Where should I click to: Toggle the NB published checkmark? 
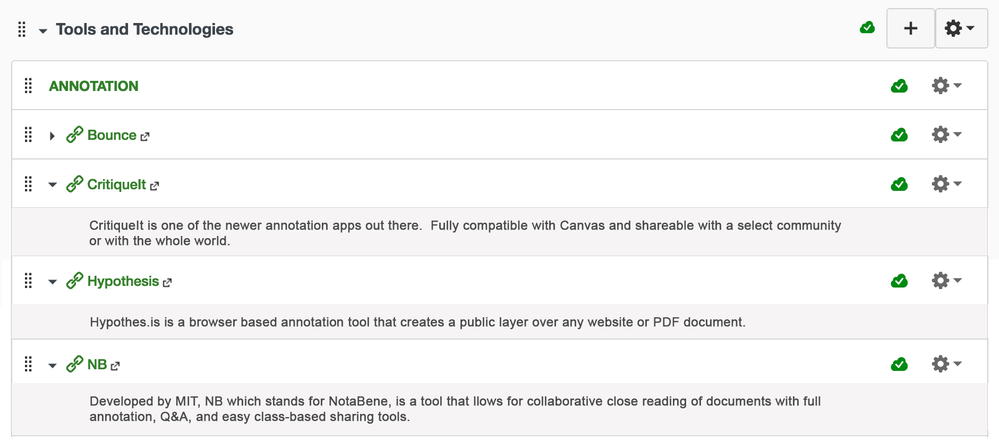click(x=899, y=365)
